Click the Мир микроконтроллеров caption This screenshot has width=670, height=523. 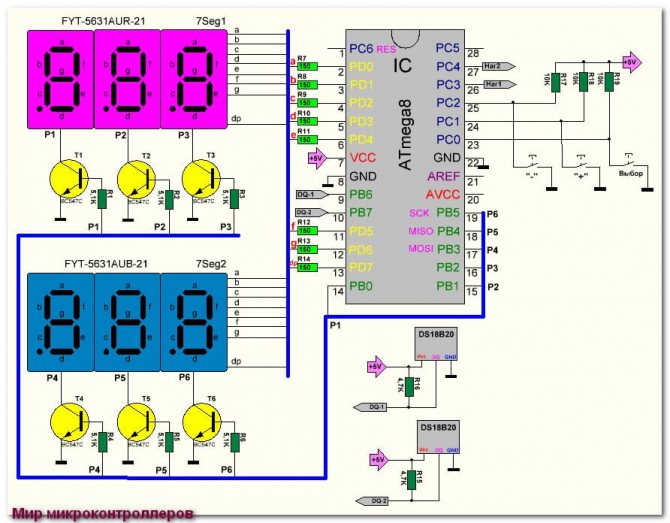click(x=102, y=513)
